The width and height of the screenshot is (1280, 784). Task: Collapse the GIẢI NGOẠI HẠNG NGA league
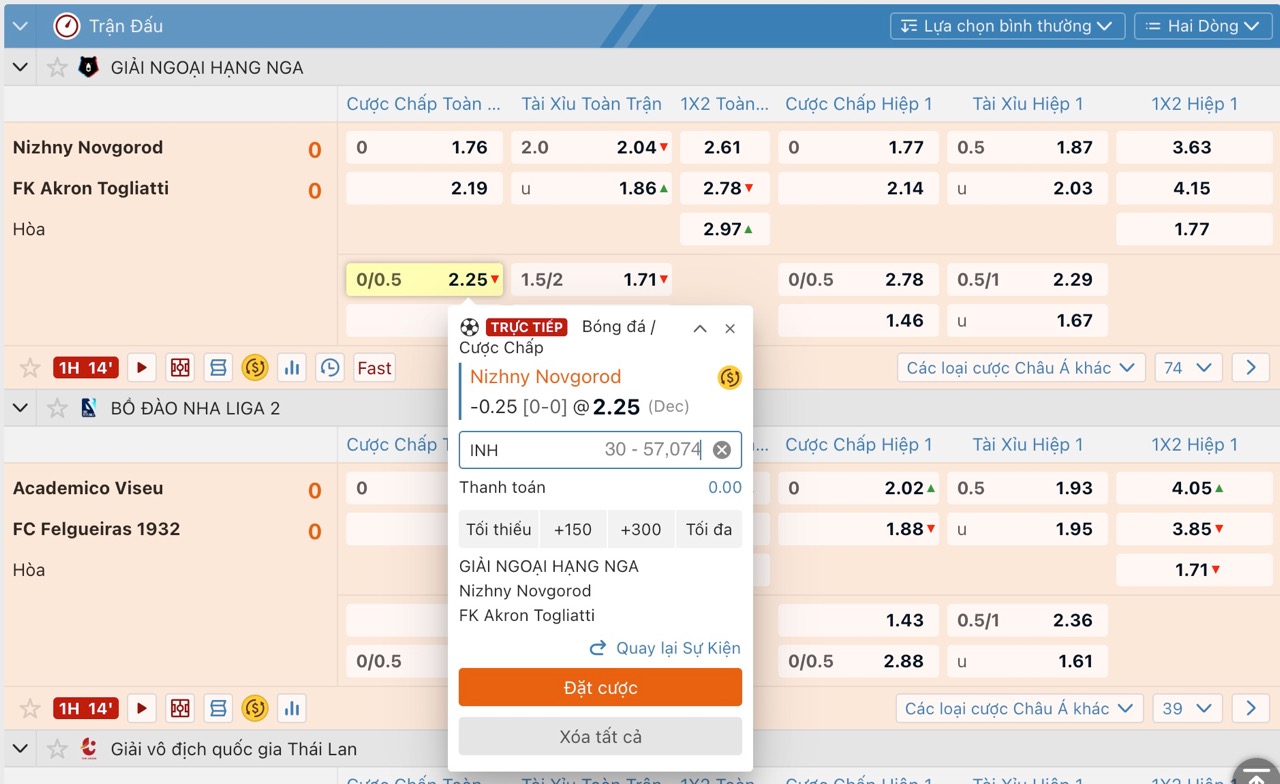tap(20, 67)
